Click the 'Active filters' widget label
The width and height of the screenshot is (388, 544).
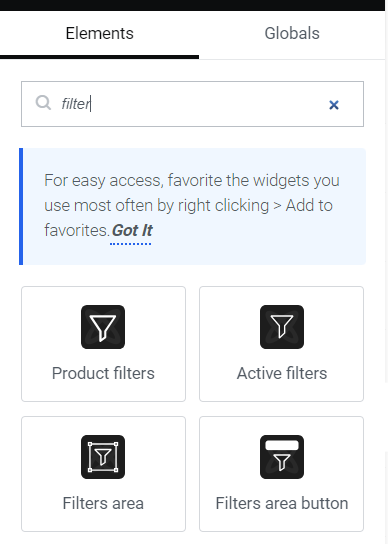282,373
